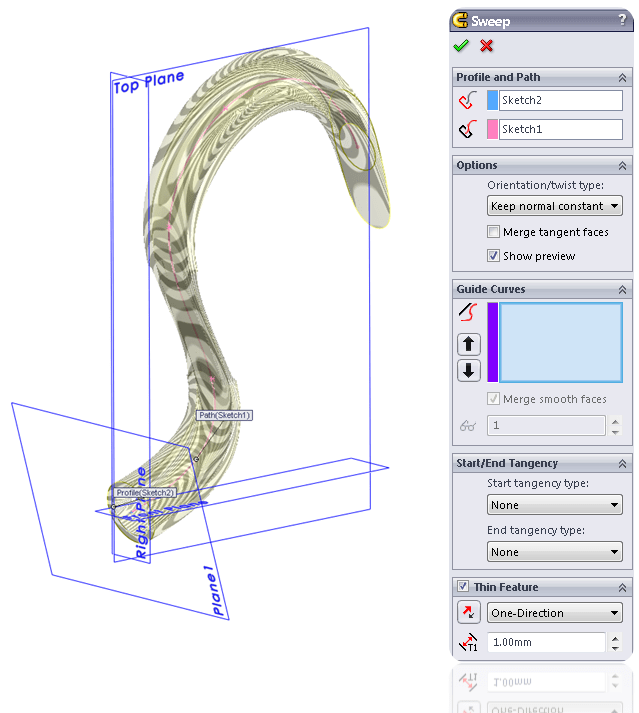Collapse the Profile and Path section
This screenshot has width=639, height=713.
[x=622, y=78]
